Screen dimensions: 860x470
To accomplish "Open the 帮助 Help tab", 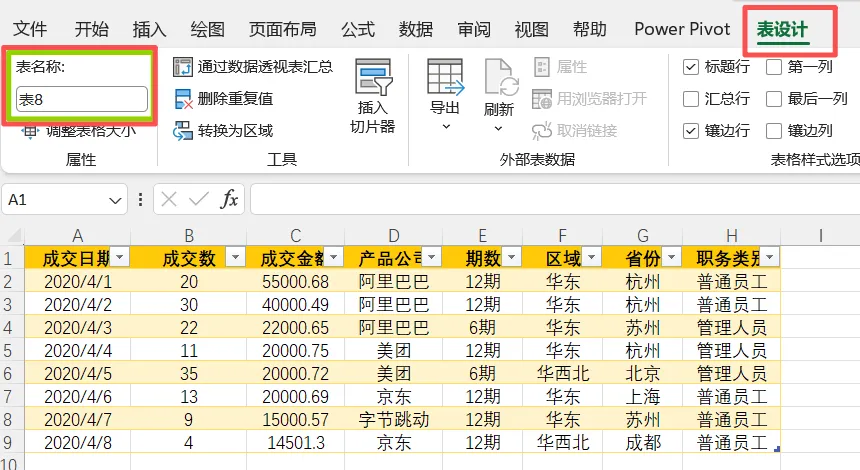I will [x=590, y=29].
